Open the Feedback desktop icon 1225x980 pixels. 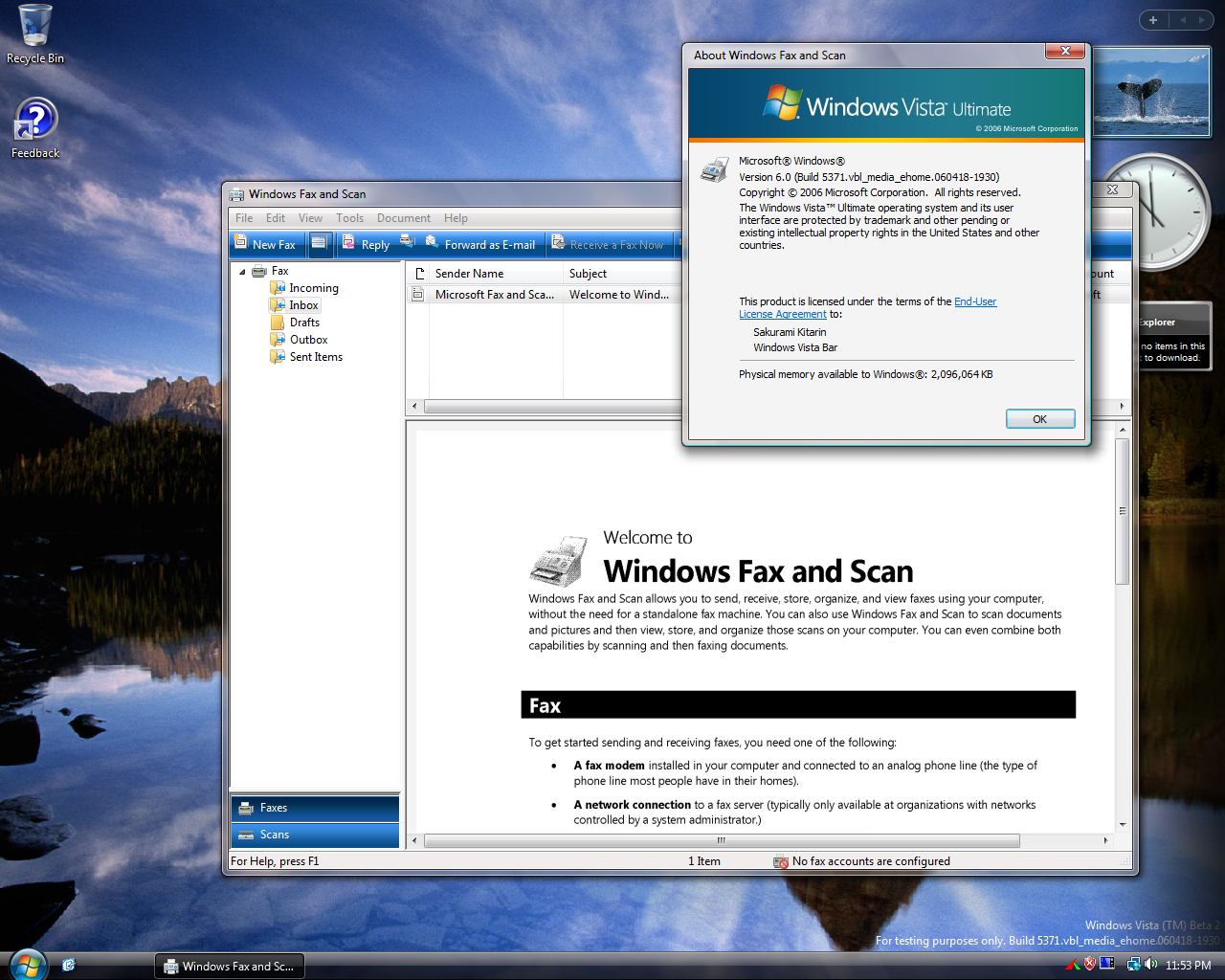[35, 128]
